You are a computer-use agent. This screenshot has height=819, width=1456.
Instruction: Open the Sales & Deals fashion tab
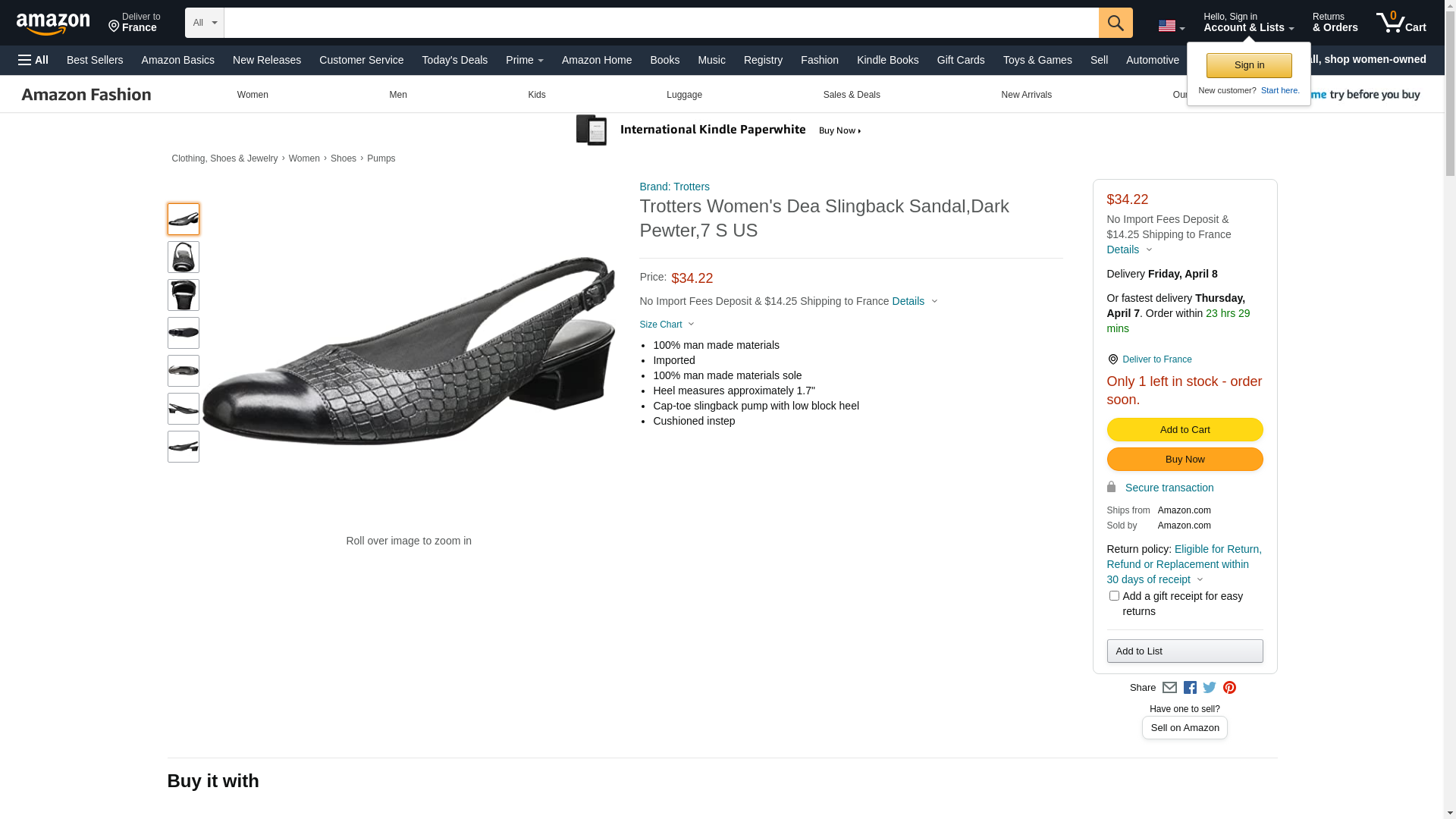[x=852, y=95]
